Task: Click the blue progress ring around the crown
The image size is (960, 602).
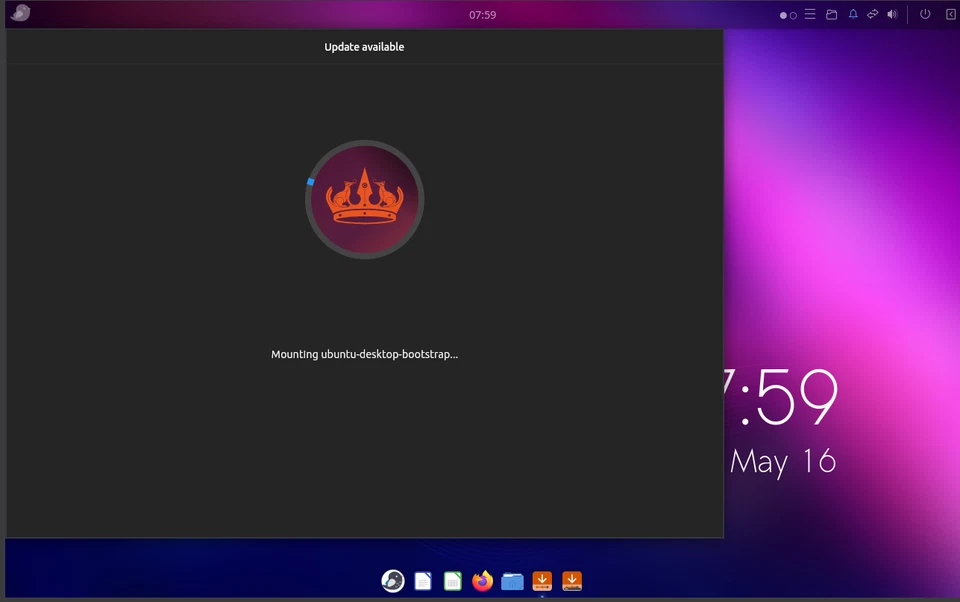Action: (312, 179)
